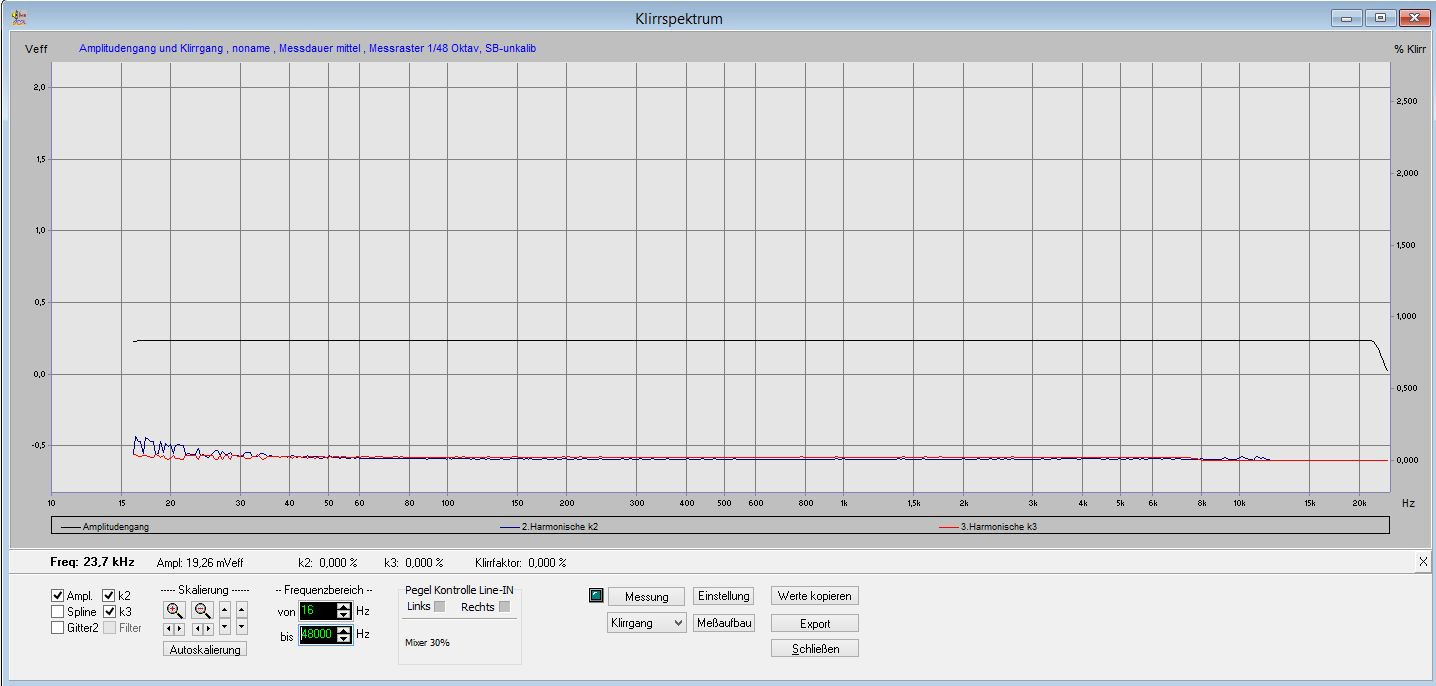The height and width of the screenshot is (686, 1436).
Task: Click the zoom-out magnifier under Skalierung
Action: click(x=203, y=610)
